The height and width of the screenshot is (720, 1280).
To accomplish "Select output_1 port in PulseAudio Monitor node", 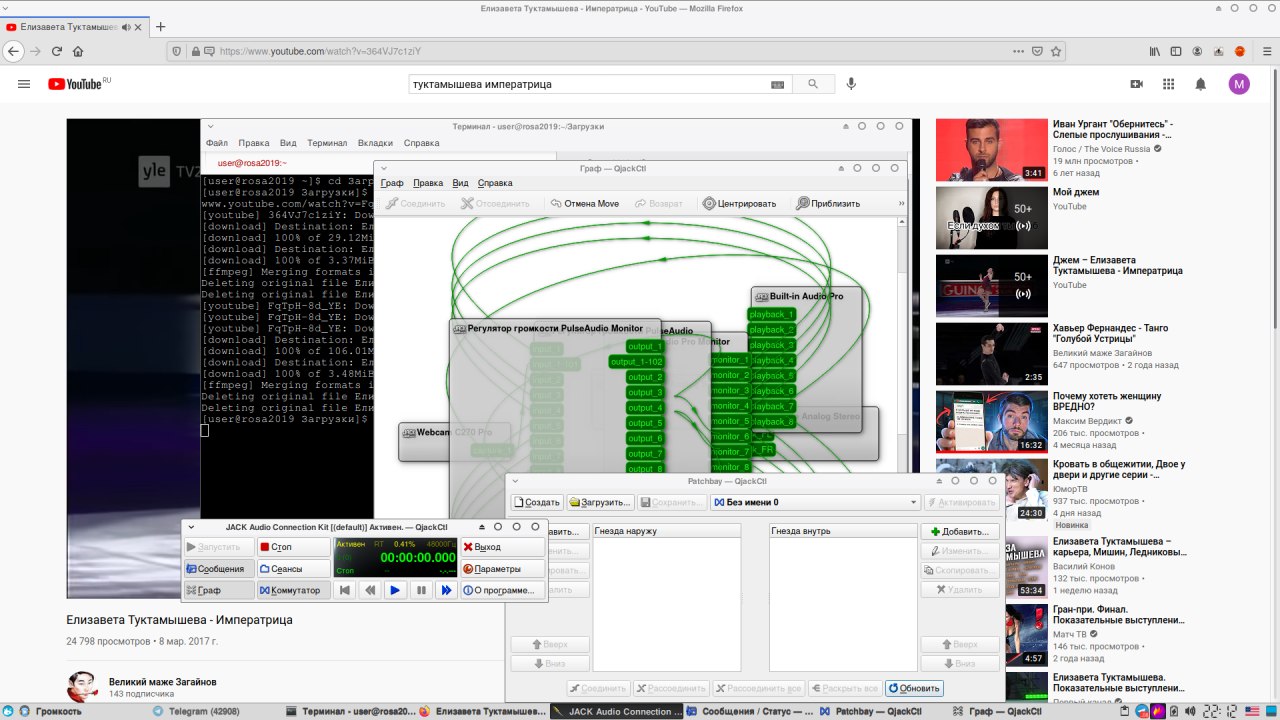I will (x=644, y=346).
